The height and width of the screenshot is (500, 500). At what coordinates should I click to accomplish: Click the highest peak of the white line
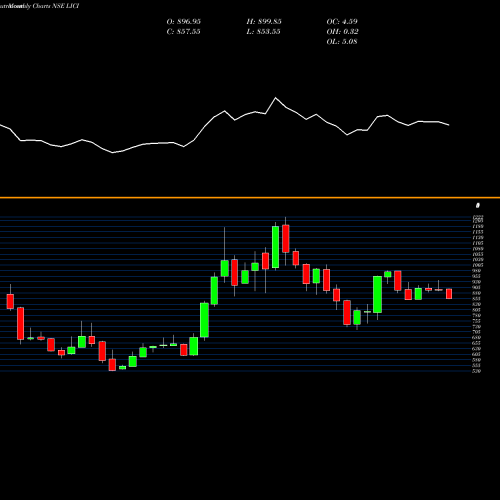pos(275,98)
